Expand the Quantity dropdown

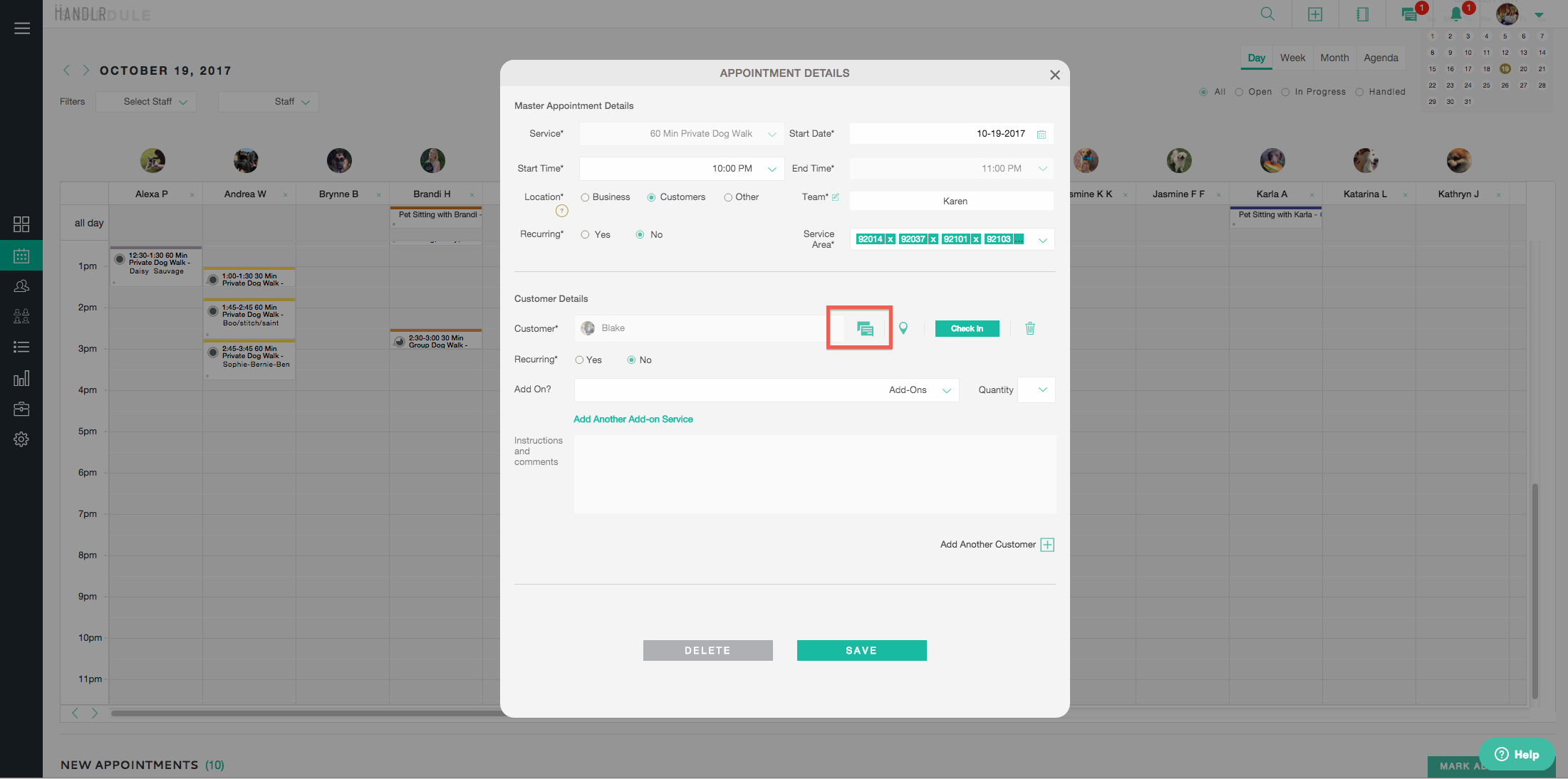pos(1042,389)
